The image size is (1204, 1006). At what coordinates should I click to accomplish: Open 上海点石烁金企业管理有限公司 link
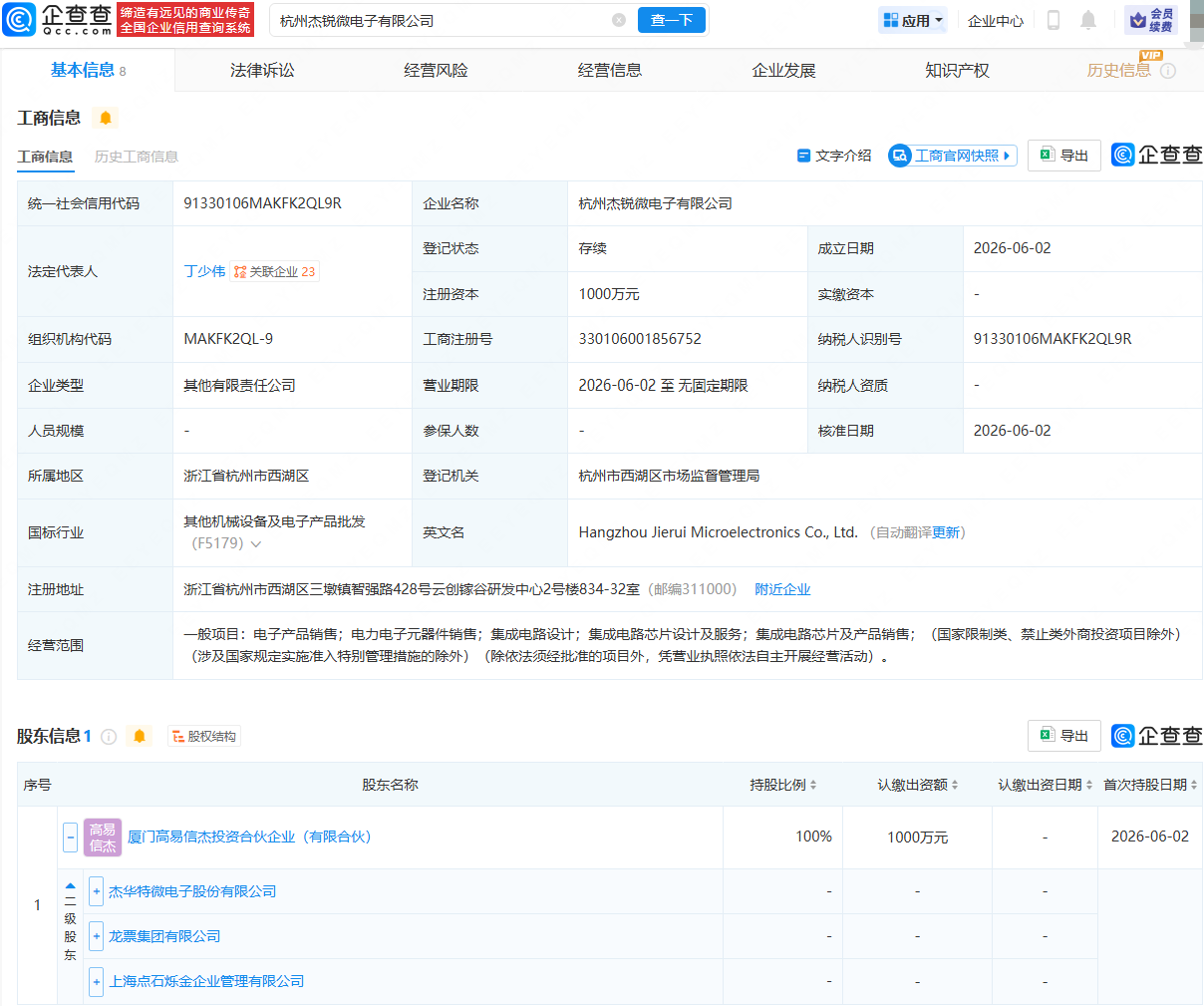click(206, 981)
